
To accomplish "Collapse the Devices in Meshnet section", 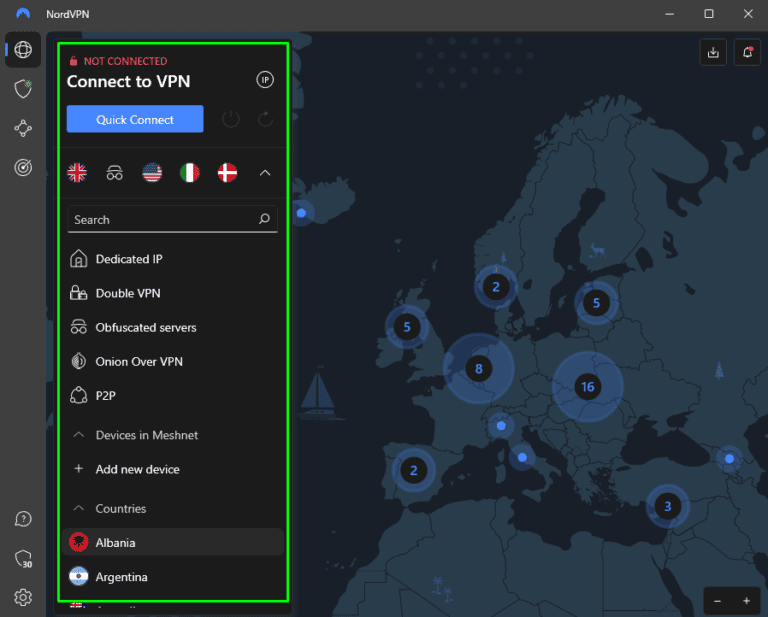I will pos(77,435).
